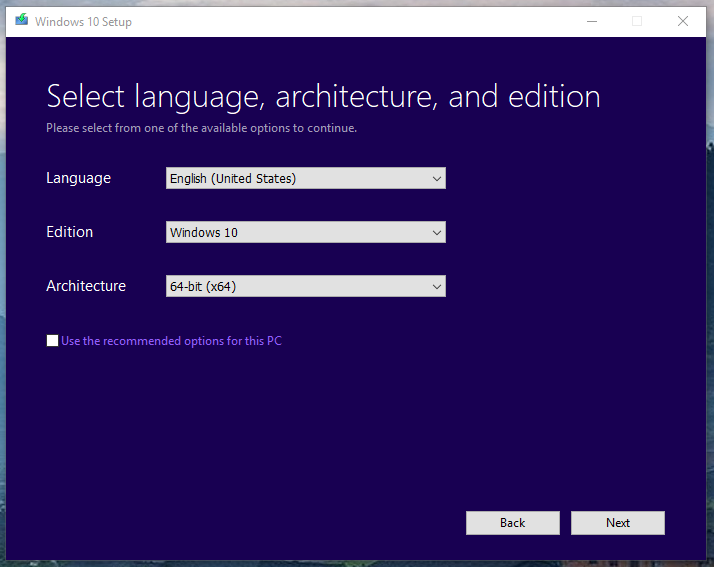Viewport: 714px width, 567px height.
Task: Expand the Language dropdown arrow
Action: 436,179
